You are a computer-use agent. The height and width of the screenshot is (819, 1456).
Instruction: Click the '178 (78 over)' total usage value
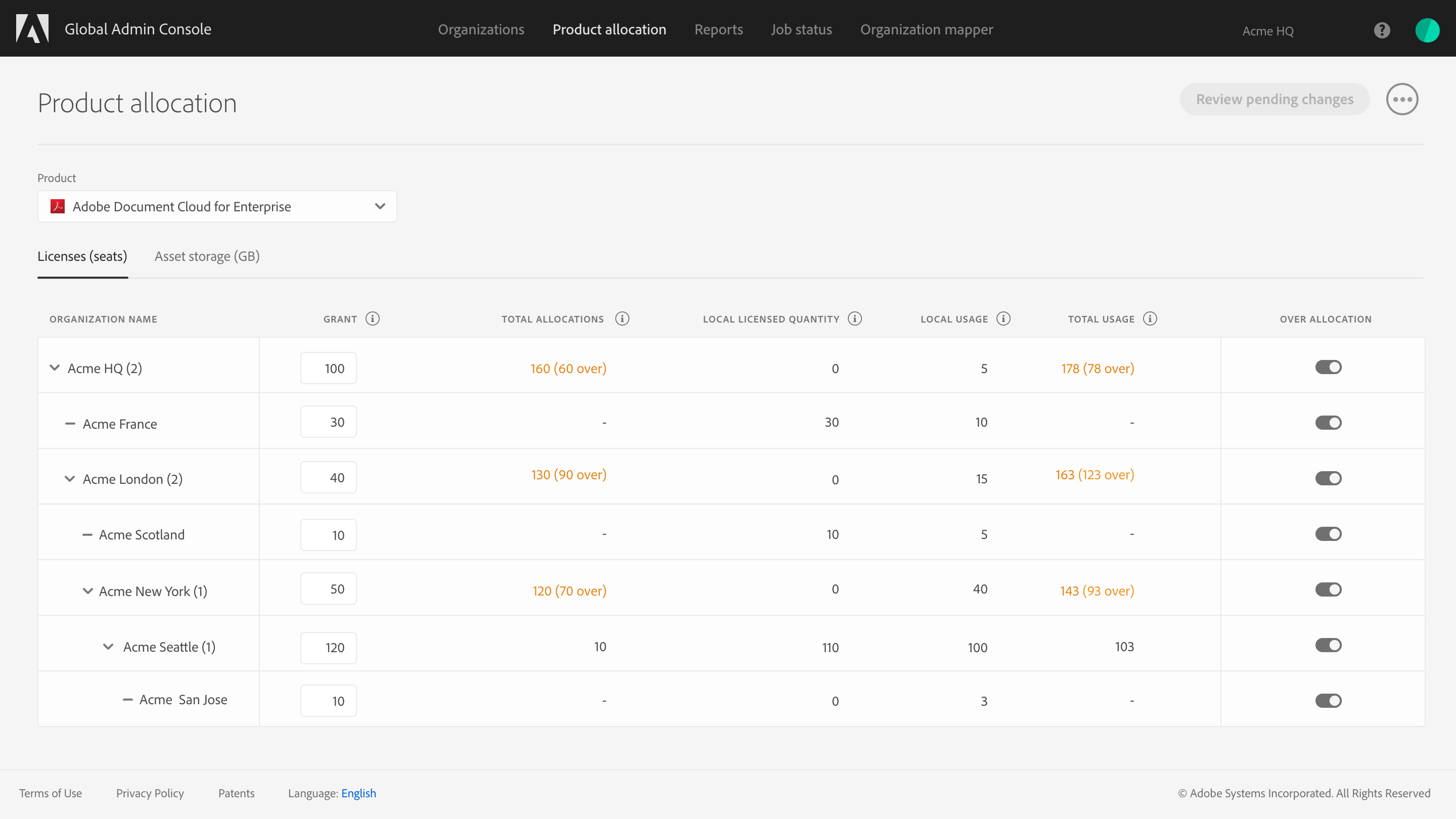[x=1097, y=369]
